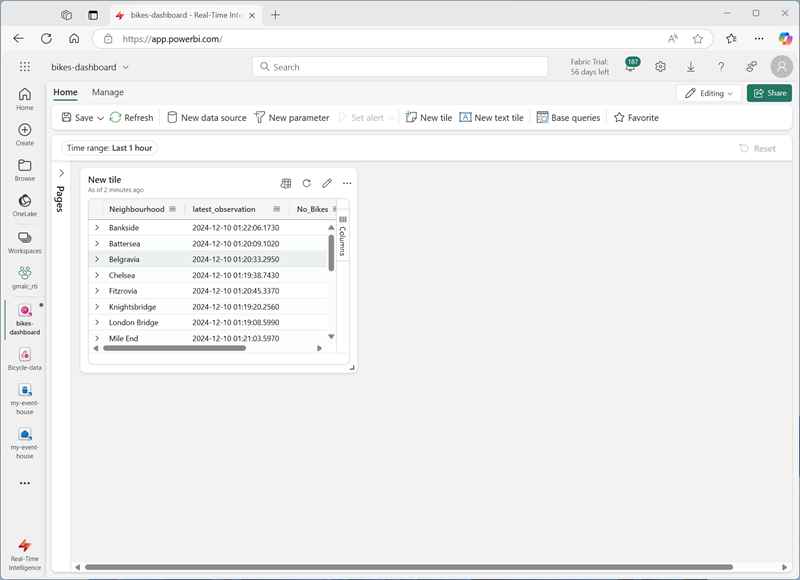Open Browse in the left sidebar
Screen dimensions: 800x580
[24, 170]
